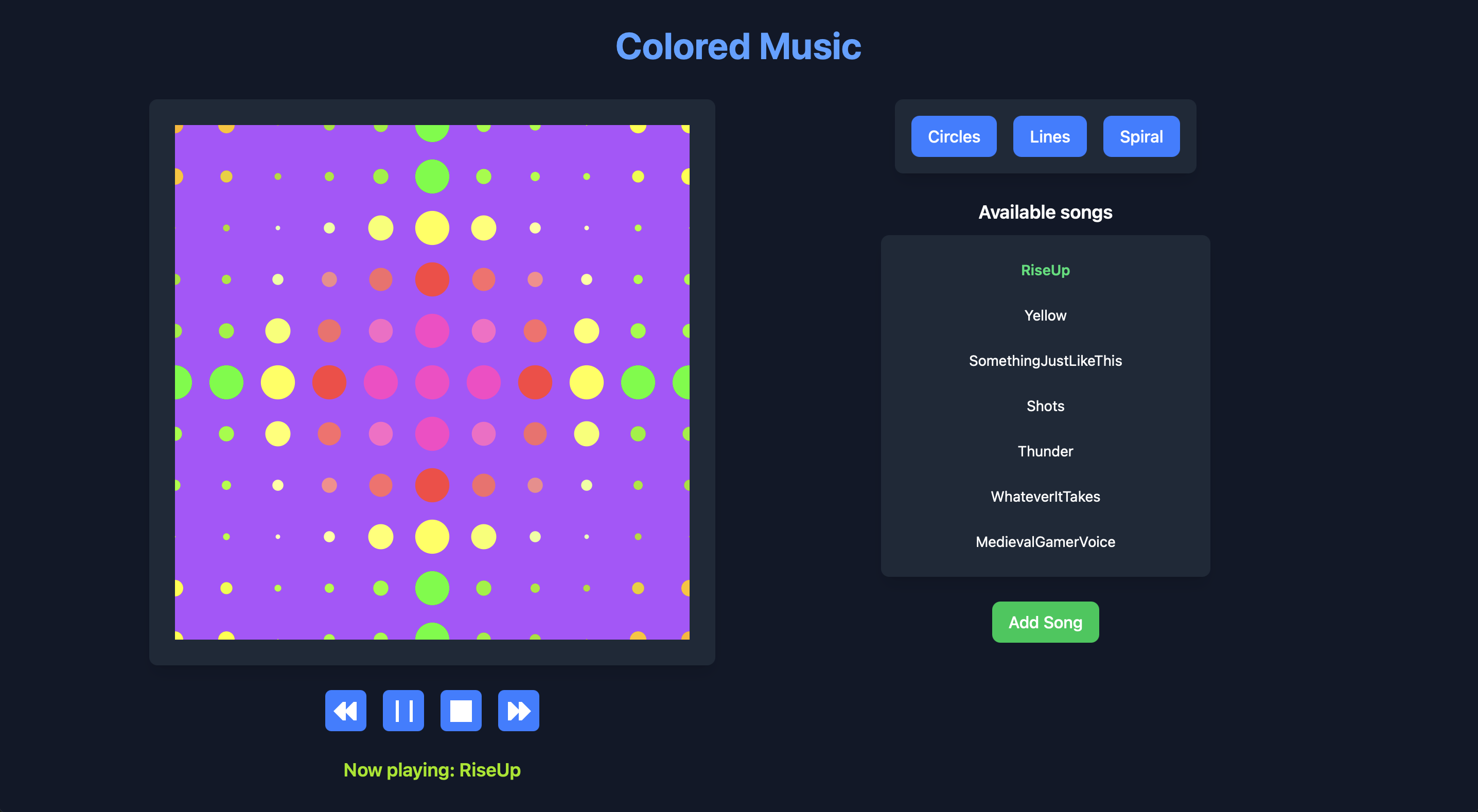This screenshot has height=812, width=1478.
Task: Select Thunder from available songs
Action: [1045, 451]
